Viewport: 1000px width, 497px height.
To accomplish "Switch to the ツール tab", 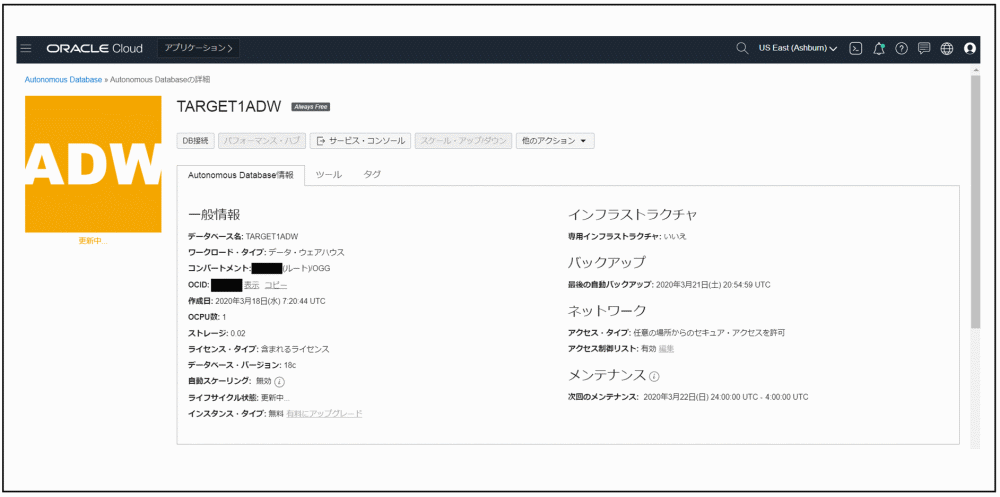I will 329,175.
